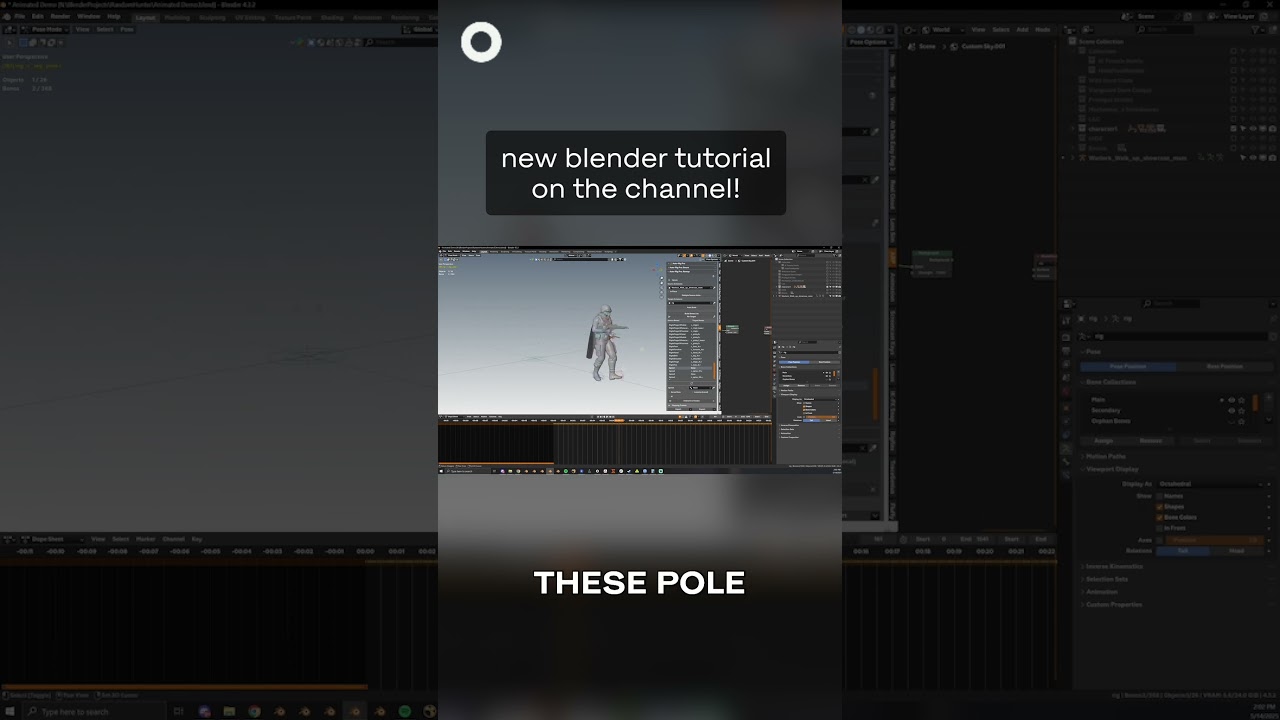Open the Help menu
The height and width of the screenshot is (720, 1280).
(114, 17)
